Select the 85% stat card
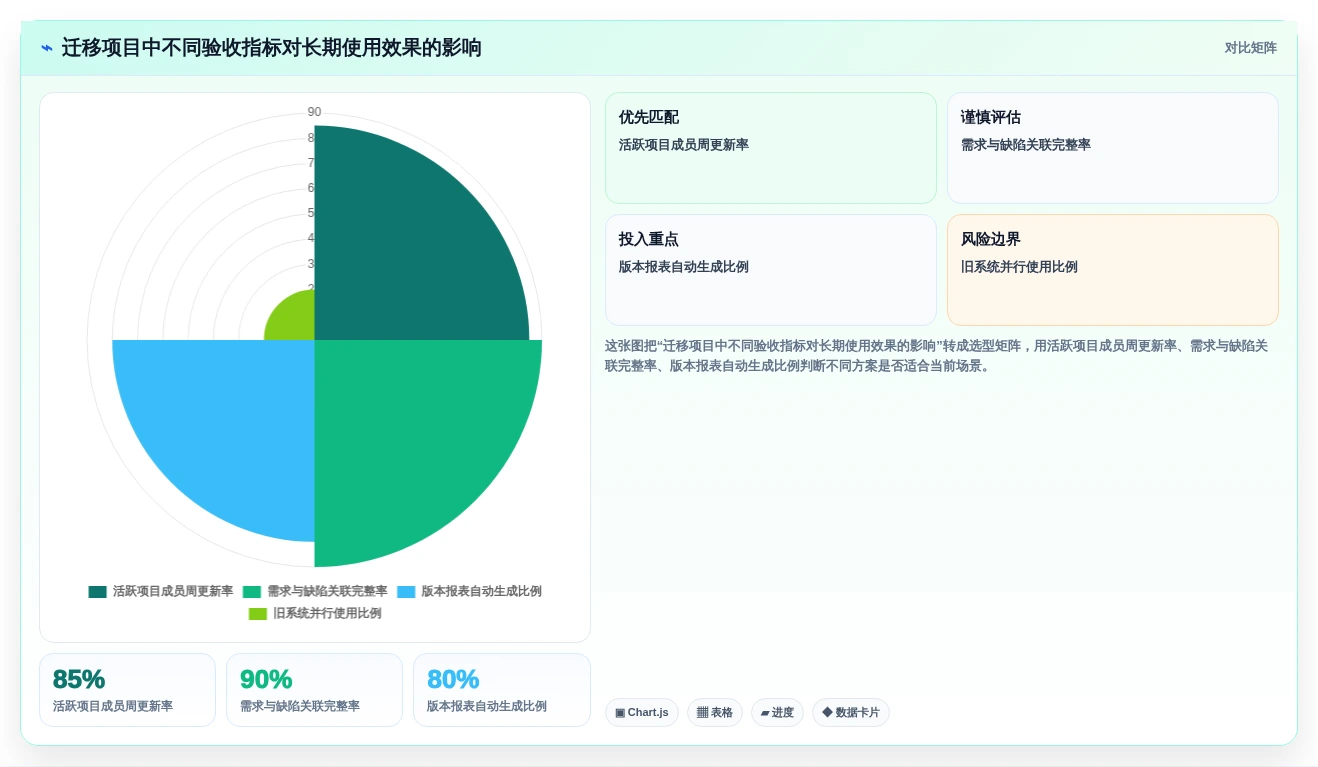Screen dimensions: 1318x767 coord(127,690)
